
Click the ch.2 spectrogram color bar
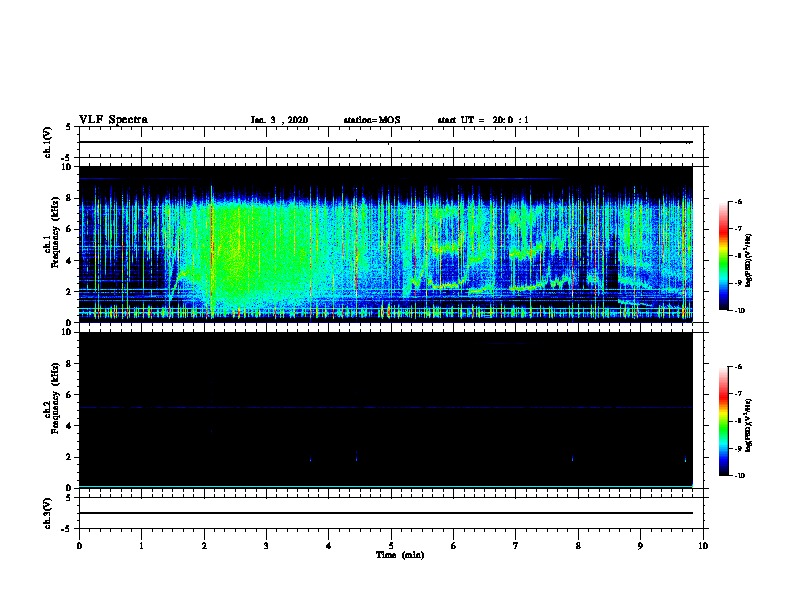click(x=723, y=421)
